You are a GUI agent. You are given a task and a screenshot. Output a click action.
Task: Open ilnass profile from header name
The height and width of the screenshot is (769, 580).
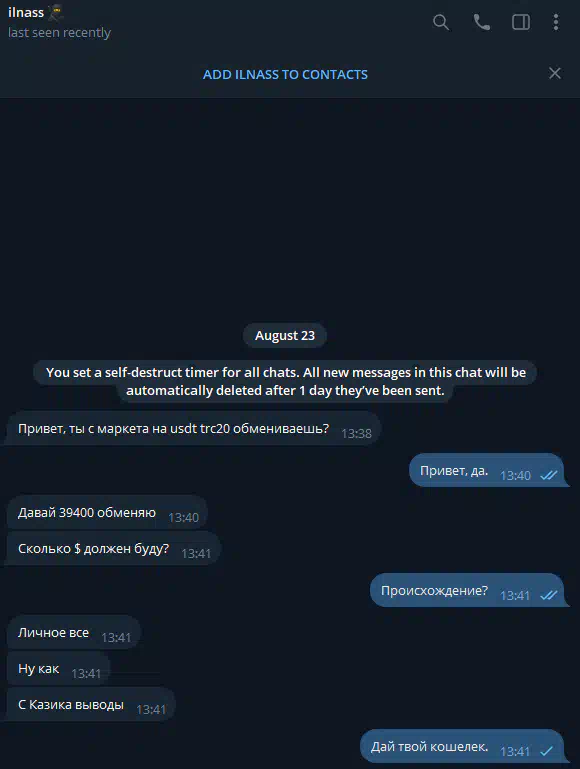tap(26, 12)
